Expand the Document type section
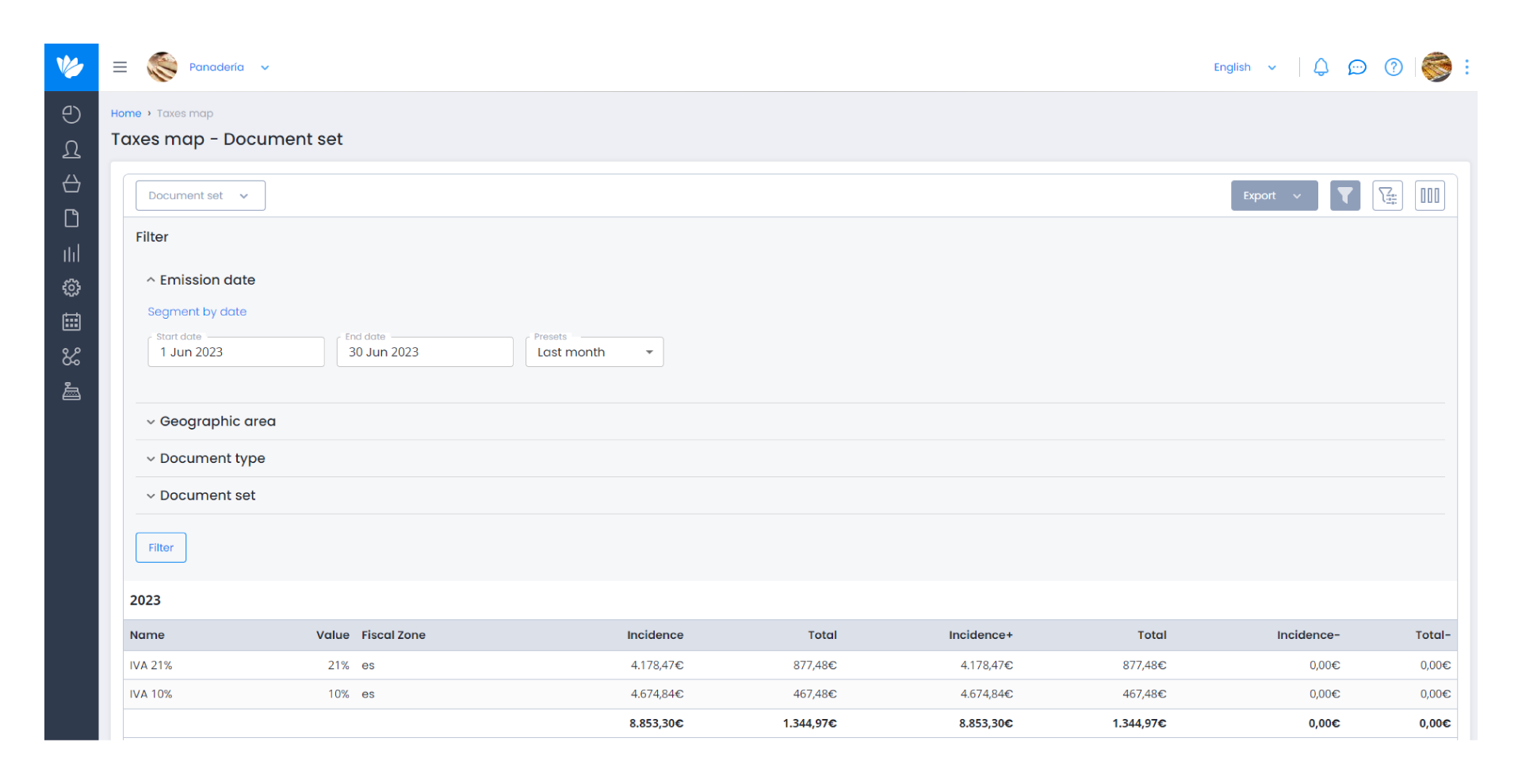The width and height of the screenshot is (1522, 784). click(205, 459)
